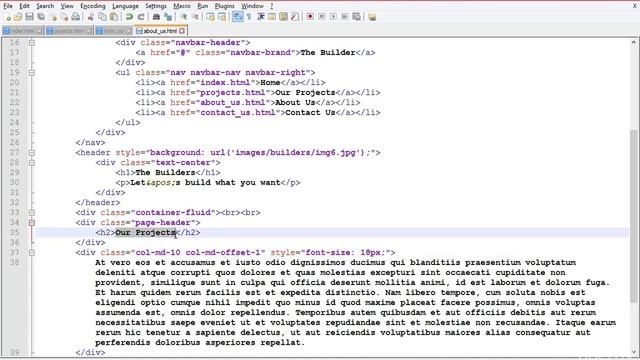The width and height of the screenshot is (640, 360).
Task: Toggle the Indent Guide button
Action: coord(260,17)
